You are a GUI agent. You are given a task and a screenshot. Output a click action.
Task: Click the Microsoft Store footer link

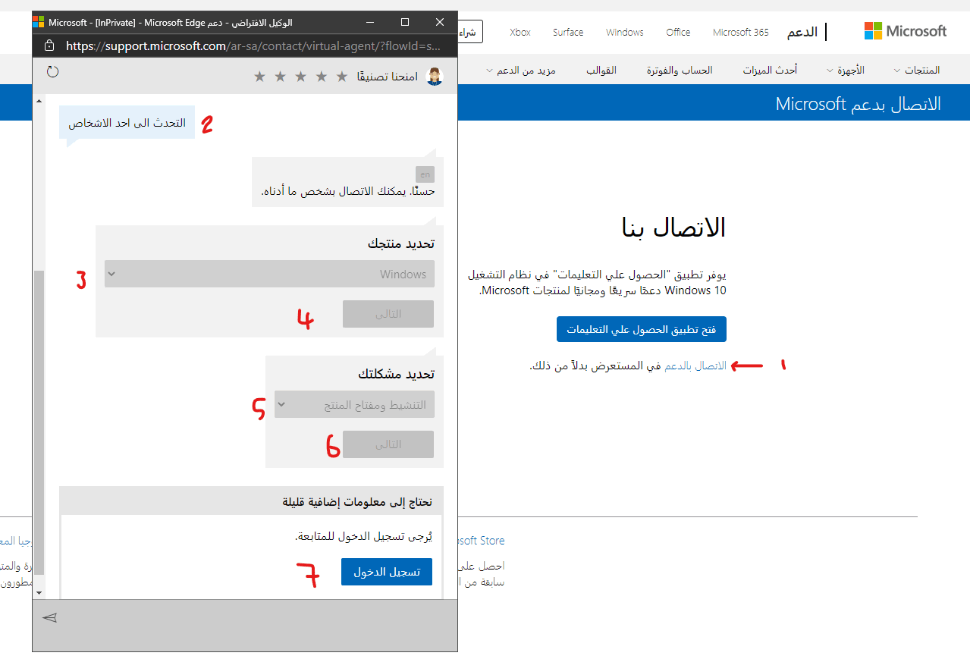(481, 540)
